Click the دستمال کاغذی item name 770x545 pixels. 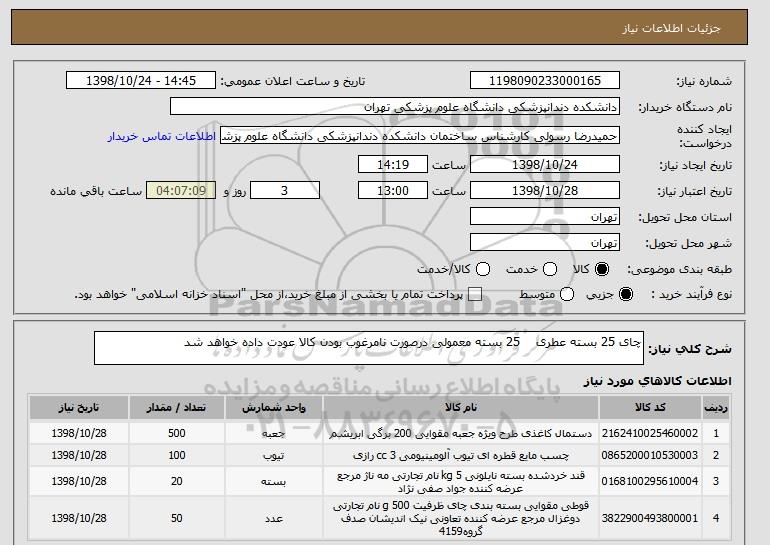click(x=461, y=434)
